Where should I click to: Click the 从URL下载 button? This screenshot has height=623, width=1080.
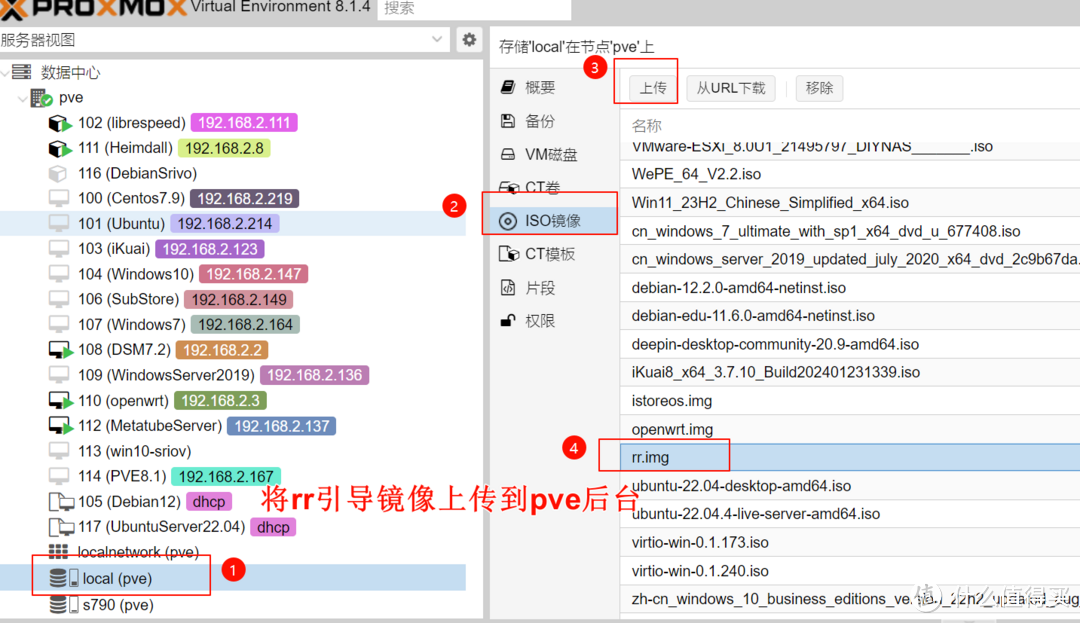coord(731,87)
